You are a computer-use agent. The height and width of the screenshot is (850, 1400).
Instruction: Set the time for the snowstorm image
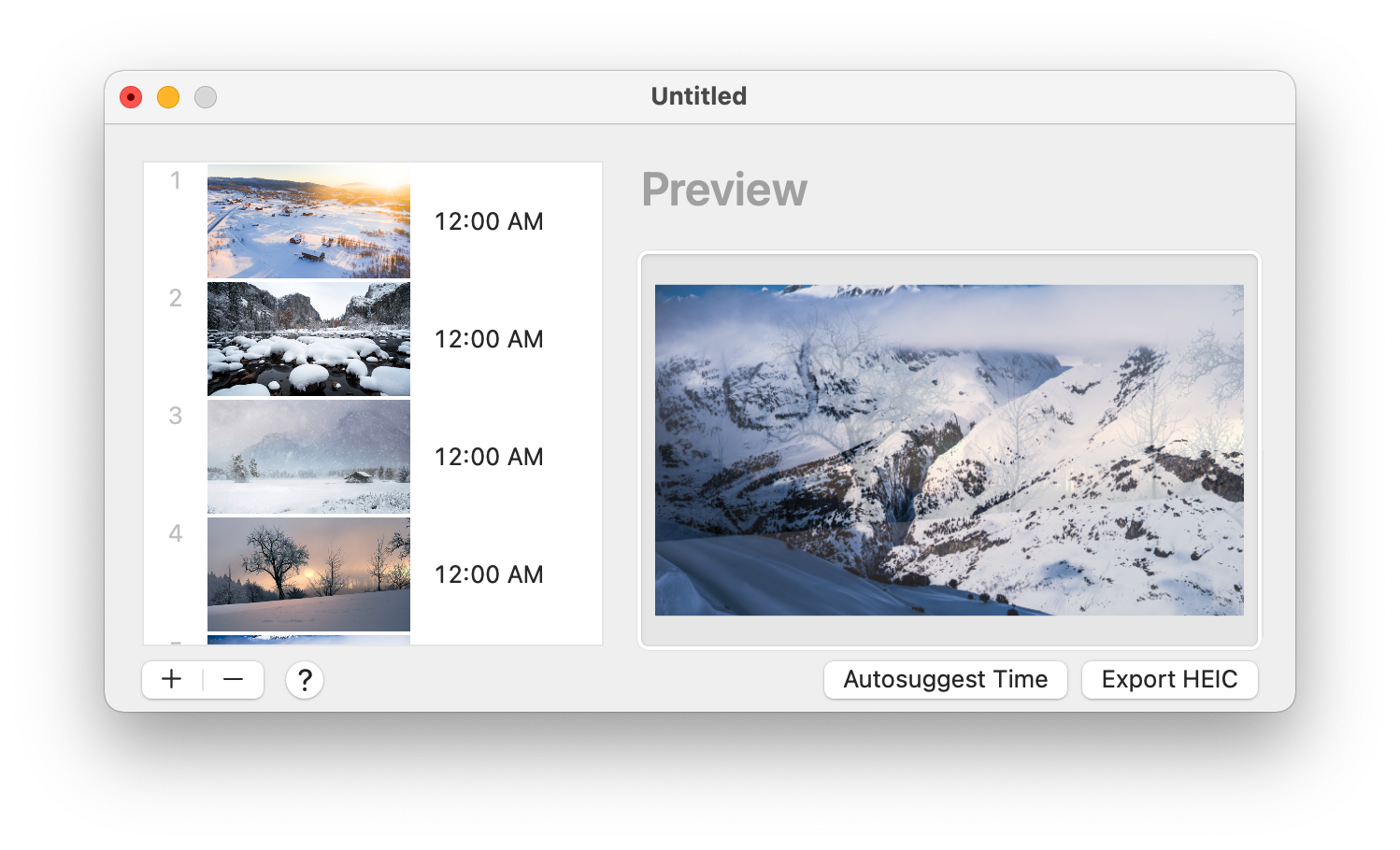click(489, 457)
